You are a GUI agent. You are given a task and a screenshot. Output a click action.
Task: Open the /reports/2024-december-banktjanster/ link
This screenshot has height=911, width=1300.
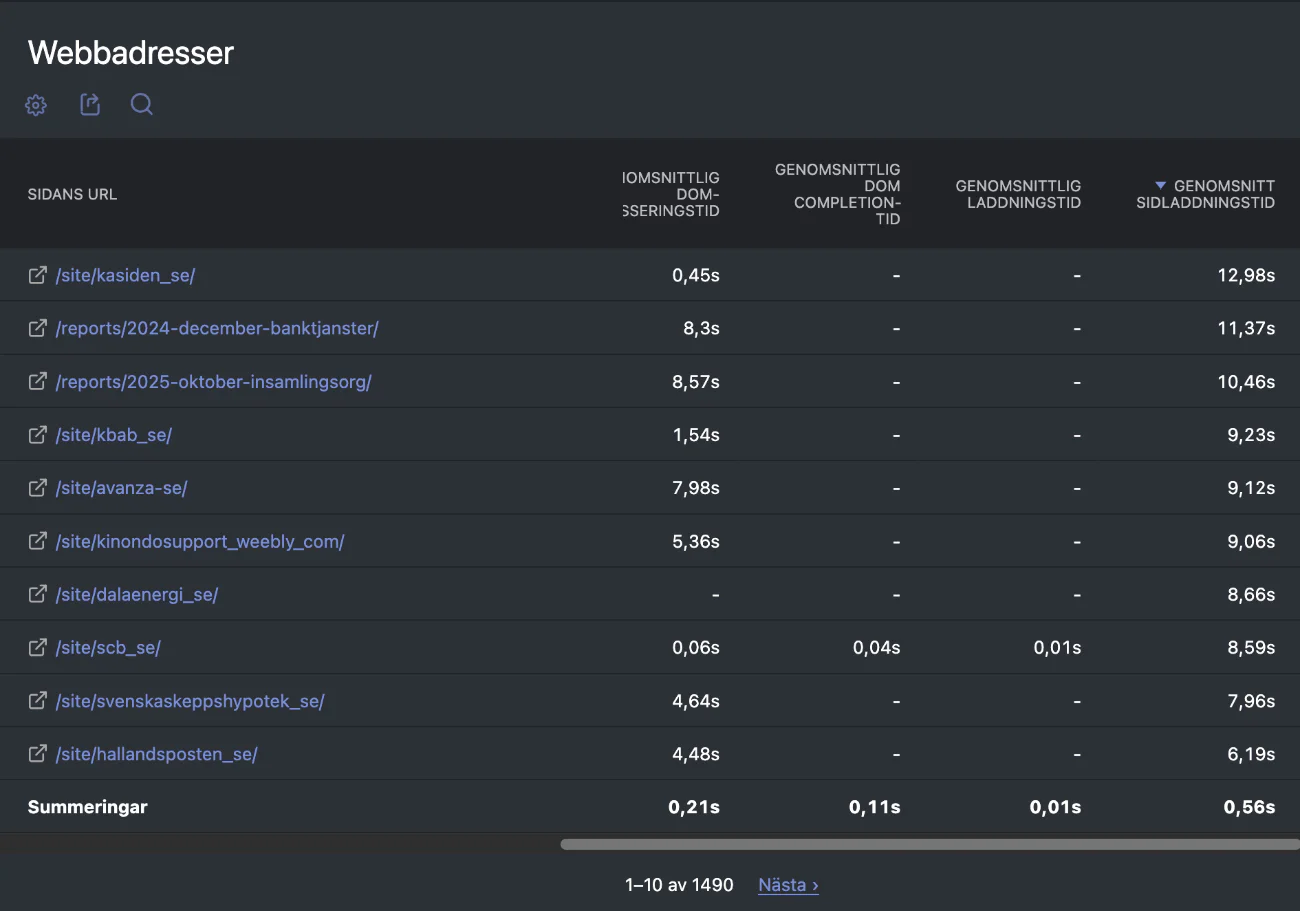217,328
